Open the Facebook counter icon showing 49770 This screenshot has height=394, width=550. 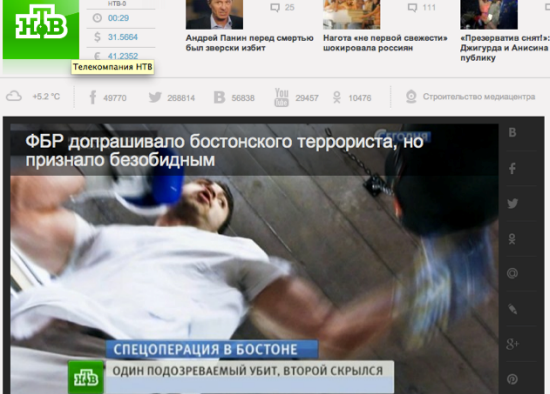tap(93, 97)
